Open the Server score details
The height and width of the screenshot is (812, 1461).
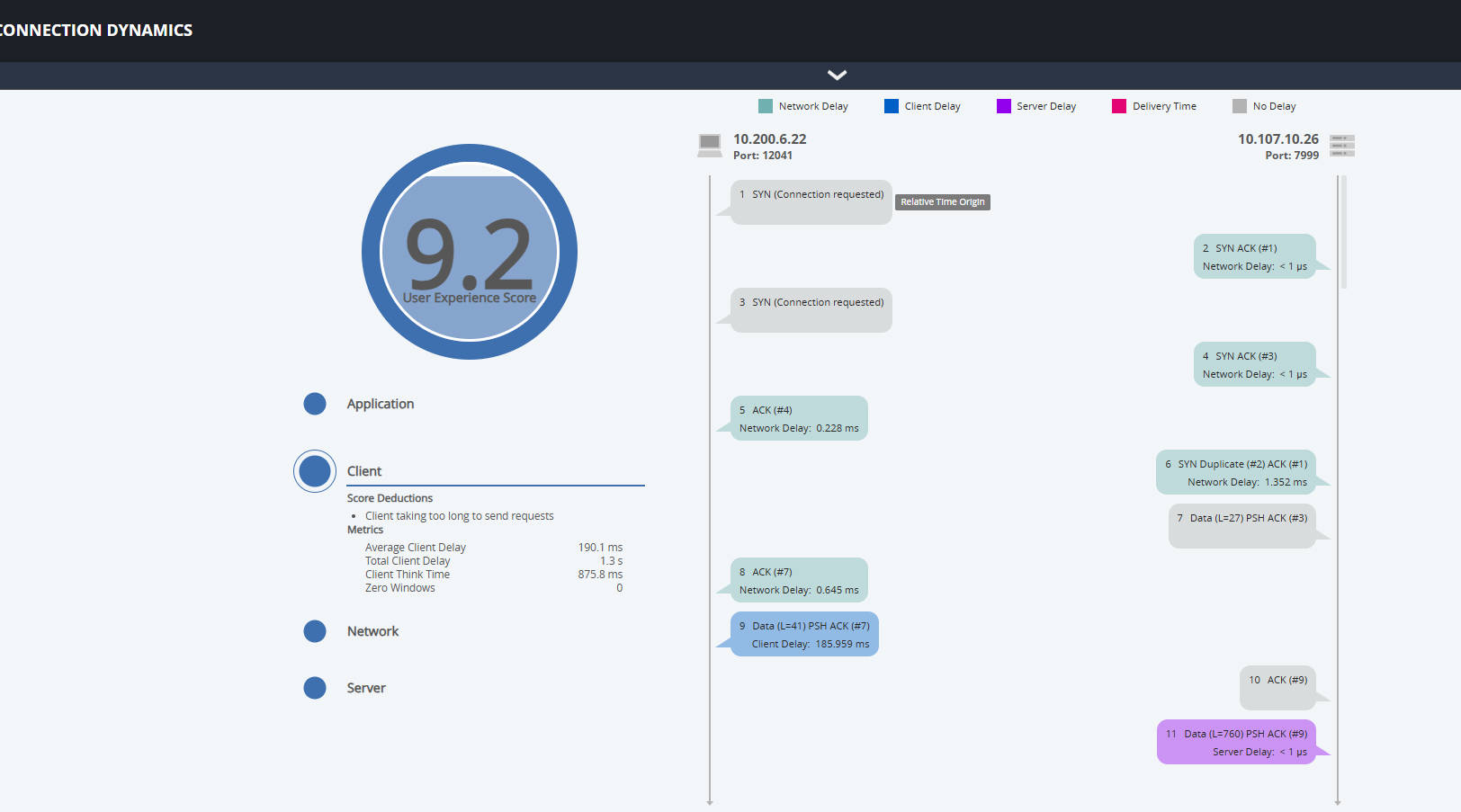(x=366, y=689)
